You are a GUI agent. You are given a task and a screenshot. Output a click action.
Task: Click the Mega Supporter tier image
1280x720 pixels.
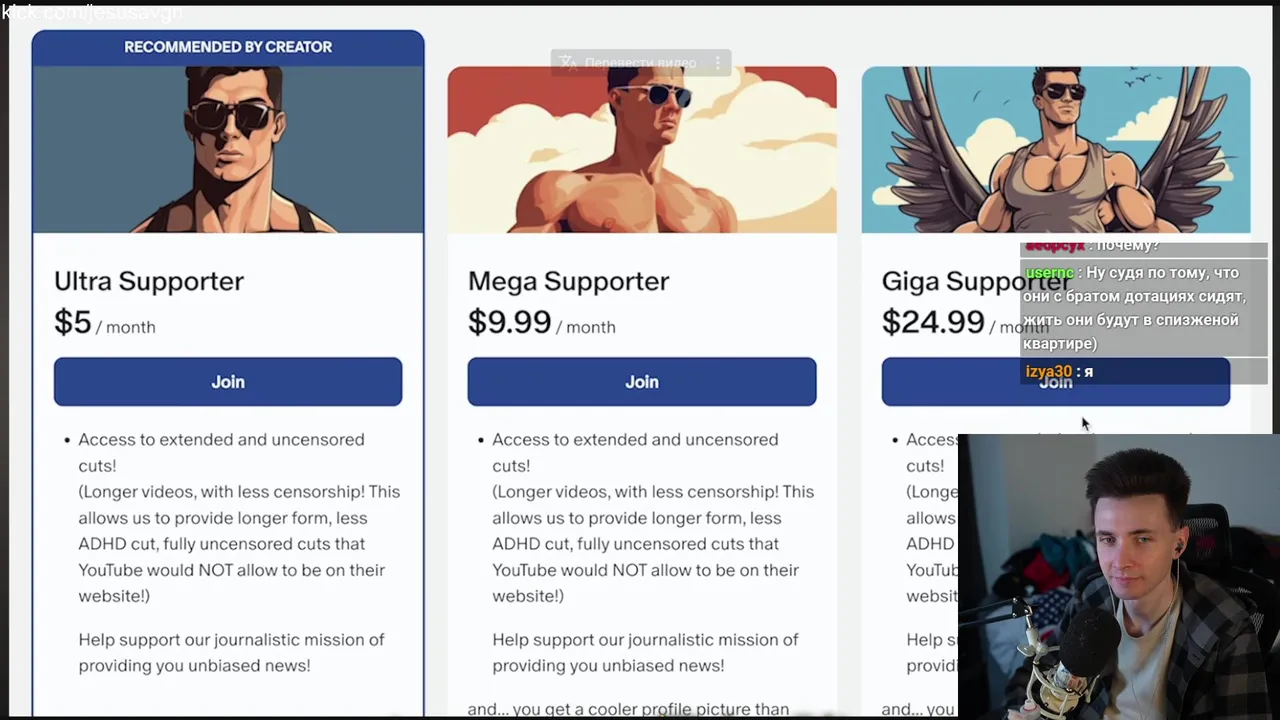tap(642, 150)
